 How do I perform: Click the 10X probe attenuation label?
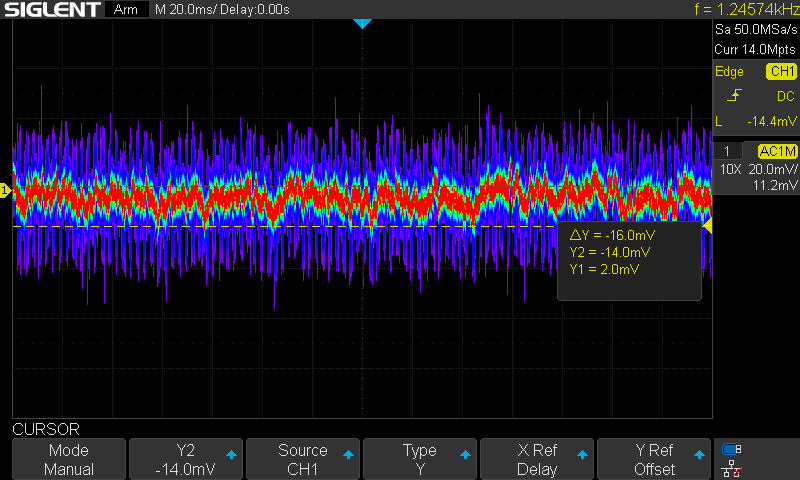point(730,169)
